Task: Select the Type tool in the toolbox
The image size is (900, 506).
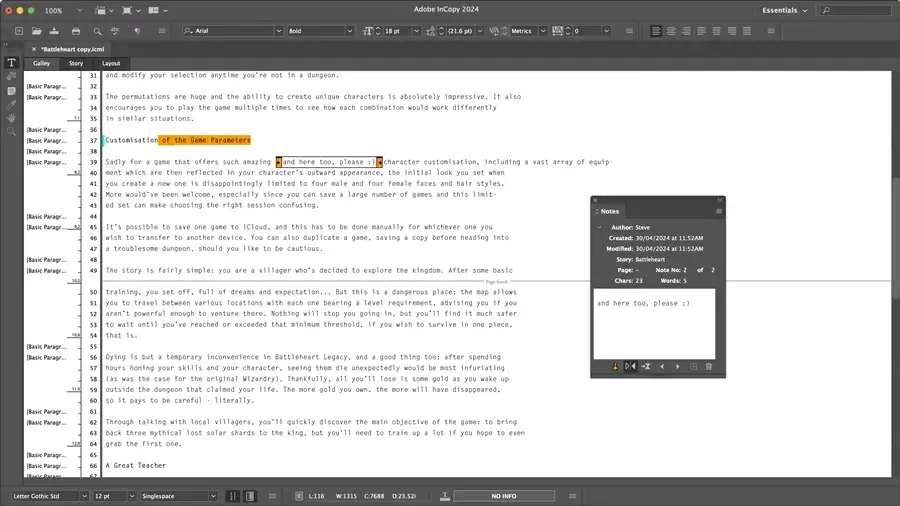Action: [x=11, y=63]
